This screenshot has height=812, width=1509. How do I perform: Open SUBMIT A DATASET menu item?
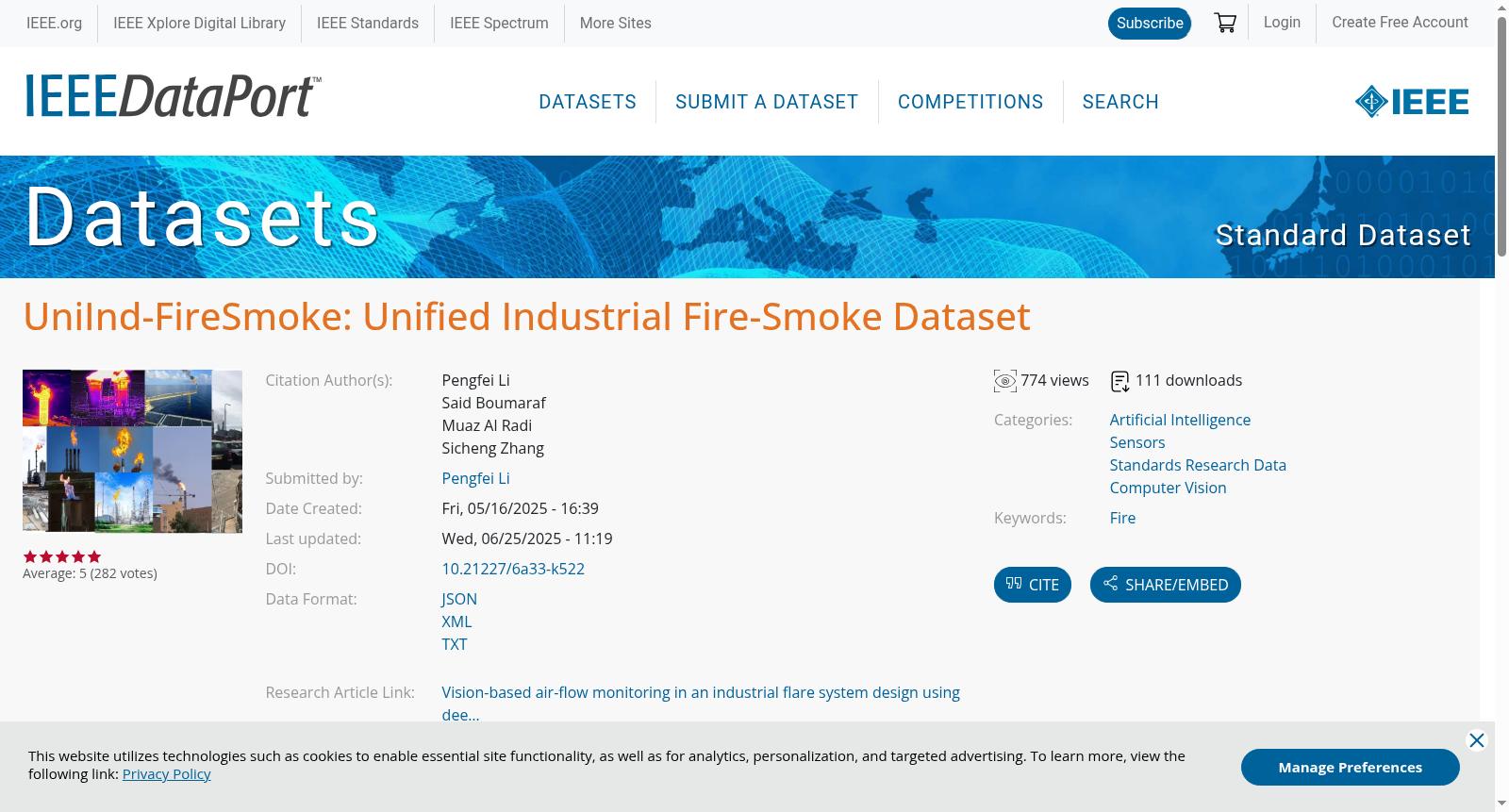pyautogui.click(x=767, y=102)
